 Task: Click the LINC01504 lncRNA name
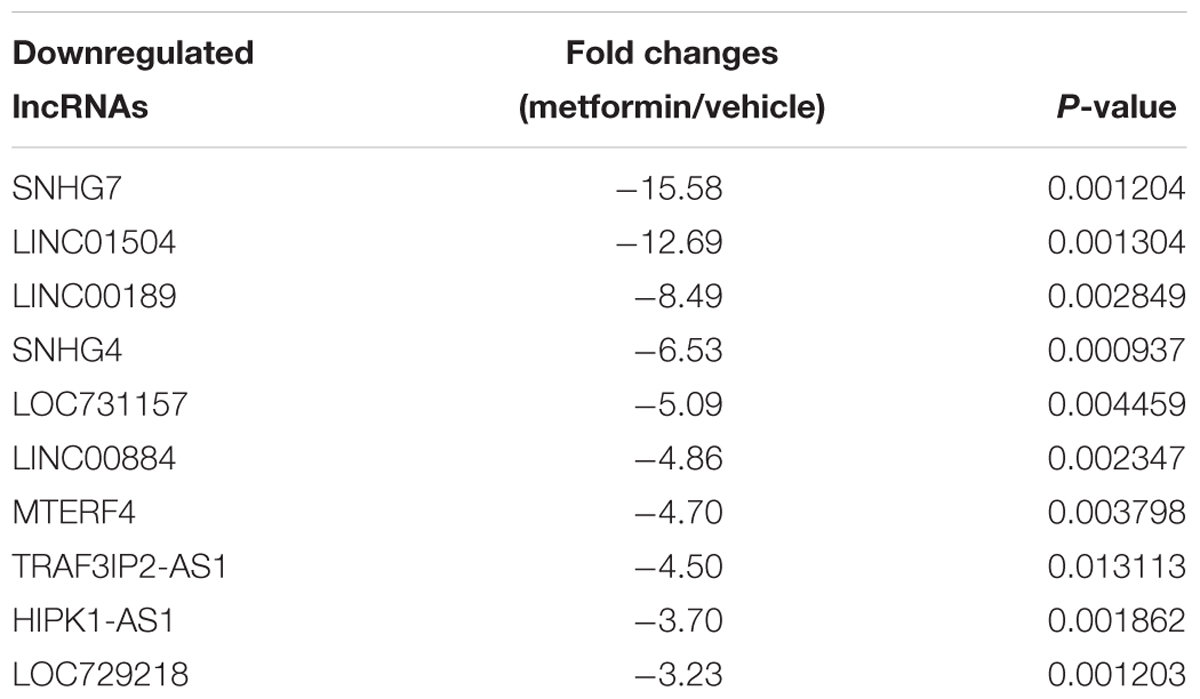coord(89,242)
